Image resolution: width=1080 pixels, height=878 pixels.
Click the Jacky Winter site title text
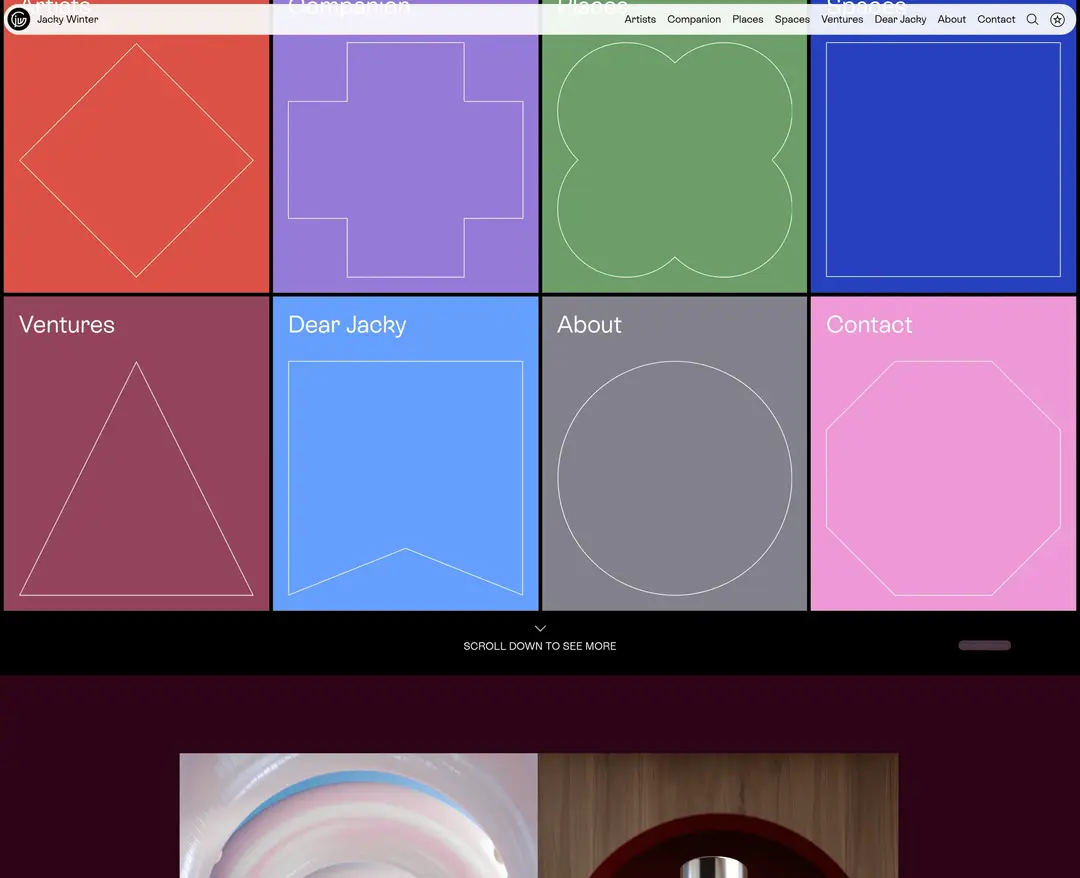[68, 19]
